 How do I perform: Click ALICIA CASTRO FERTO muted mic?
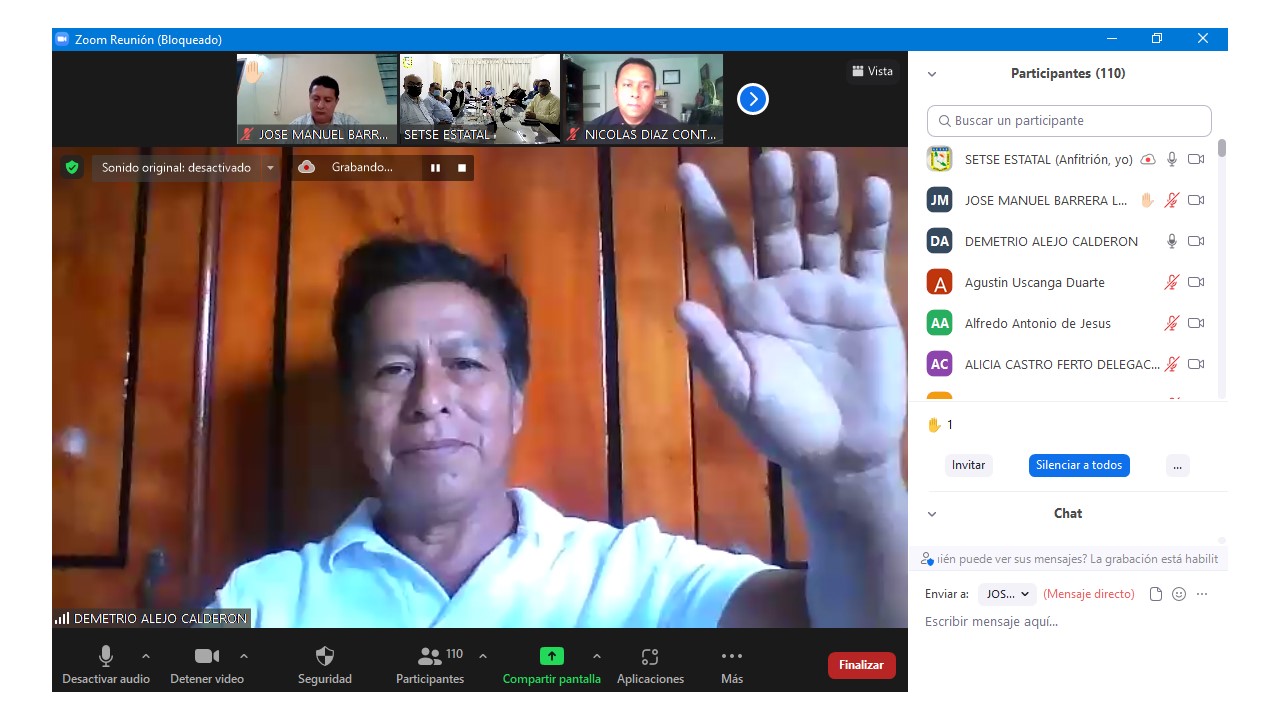pyautogui.click(x=1172, y=364)
